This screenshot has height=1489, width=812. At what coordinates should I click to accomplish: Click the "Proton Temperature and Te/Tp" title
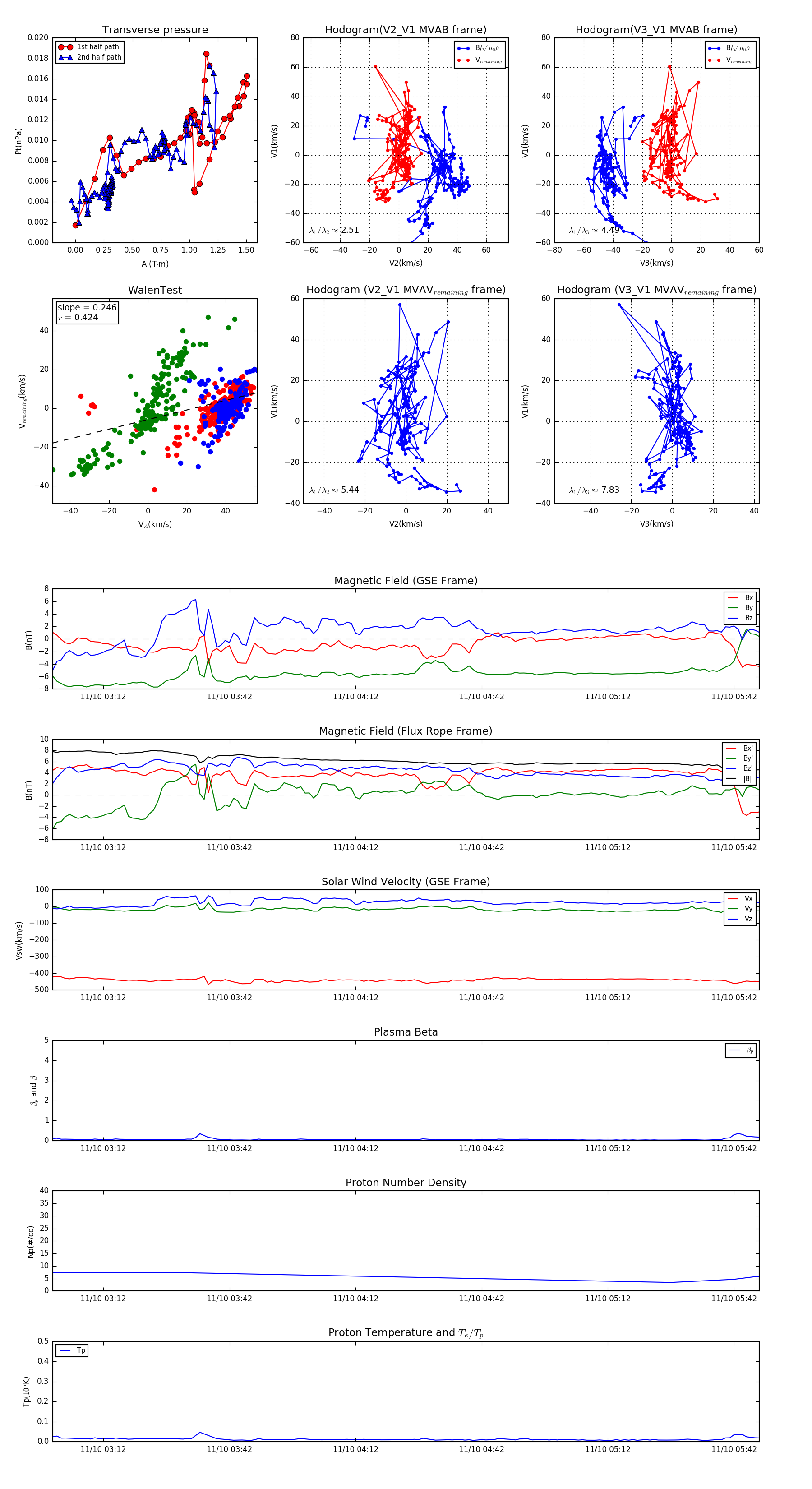tap(406, 1333)
